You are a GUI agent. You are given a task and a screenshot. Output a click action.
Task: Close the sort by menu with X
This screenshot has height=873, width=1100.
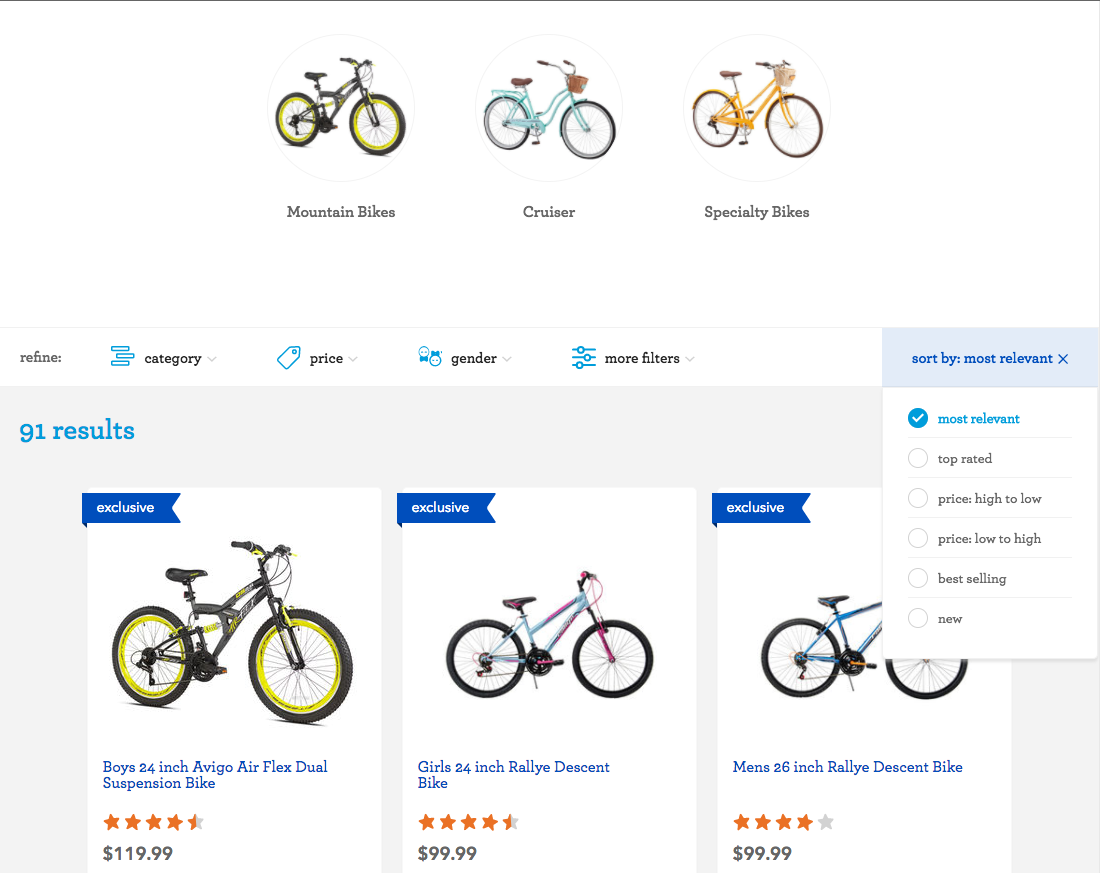coord(1063,359)
